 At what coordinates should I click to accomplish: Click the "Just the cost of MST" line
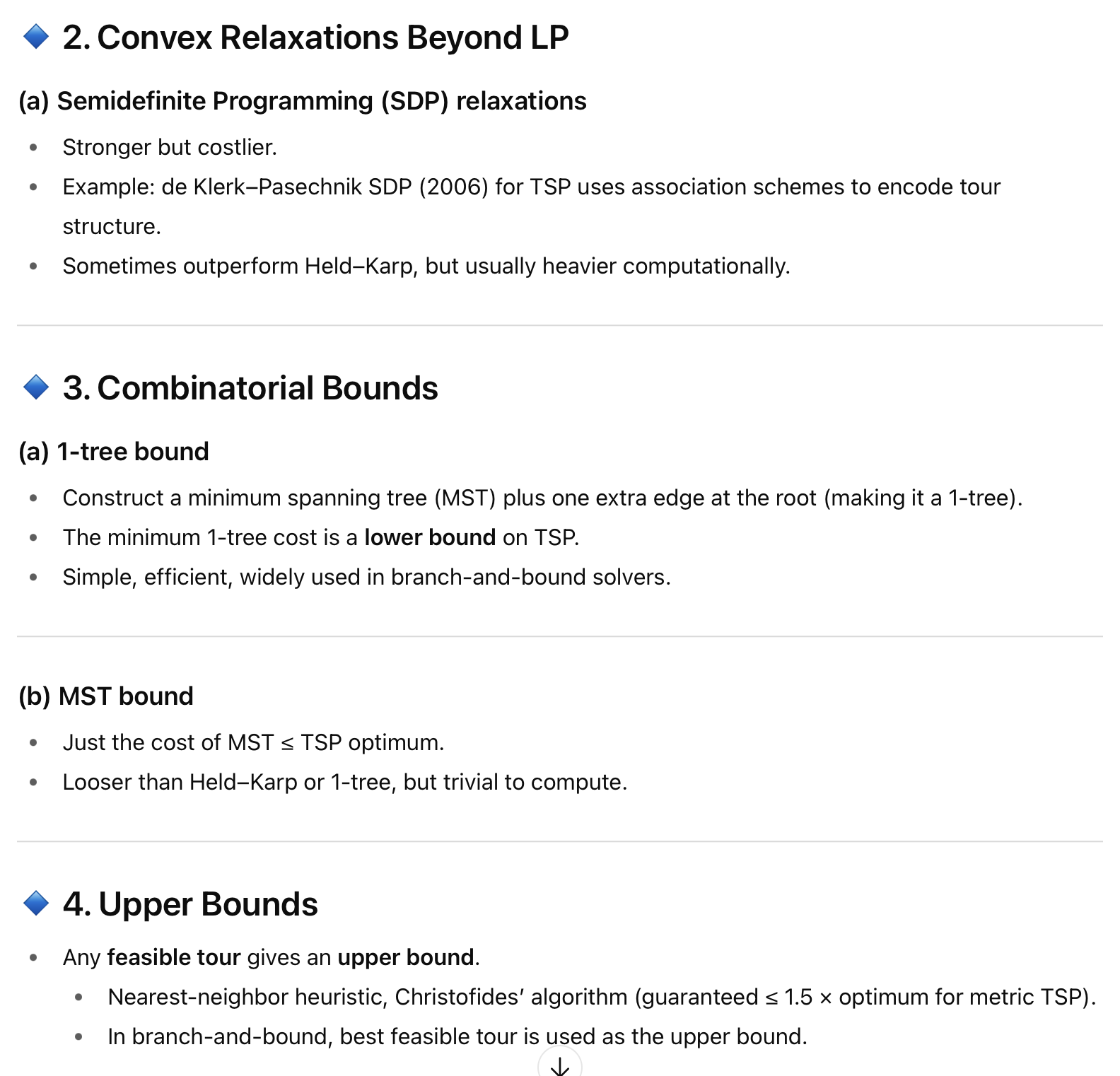253,742
